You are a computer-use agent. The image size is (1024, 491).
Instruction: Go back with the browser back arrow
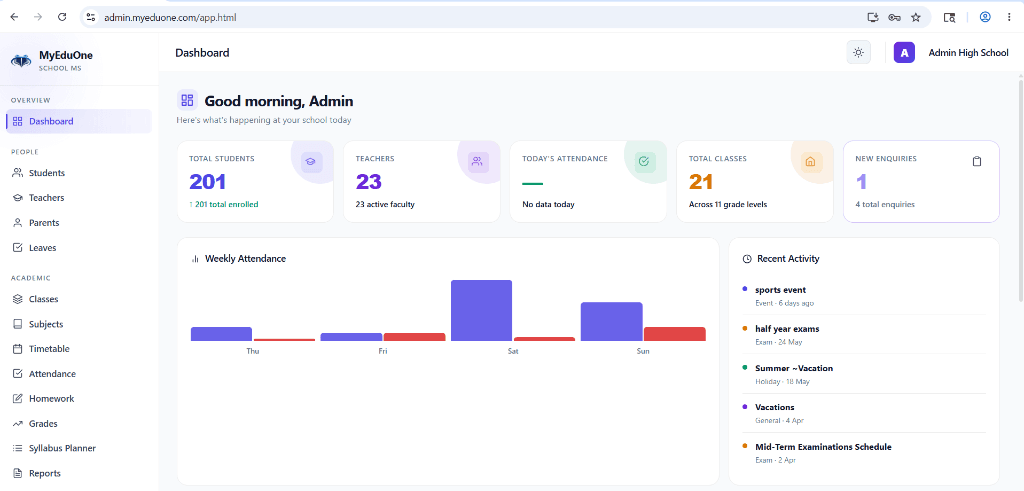(14, 18)
